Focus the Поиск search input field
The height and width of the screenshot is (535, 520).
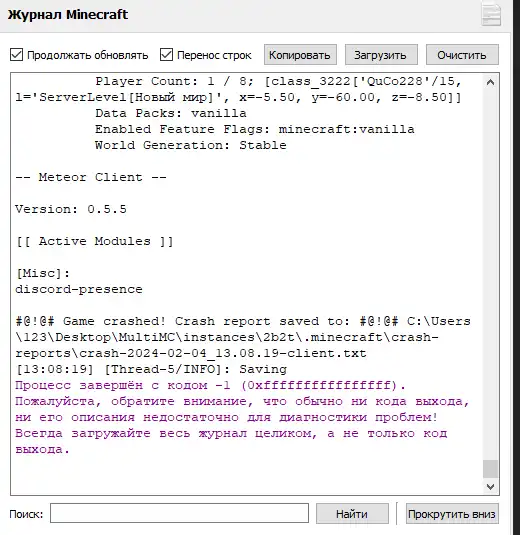(179, 513)
